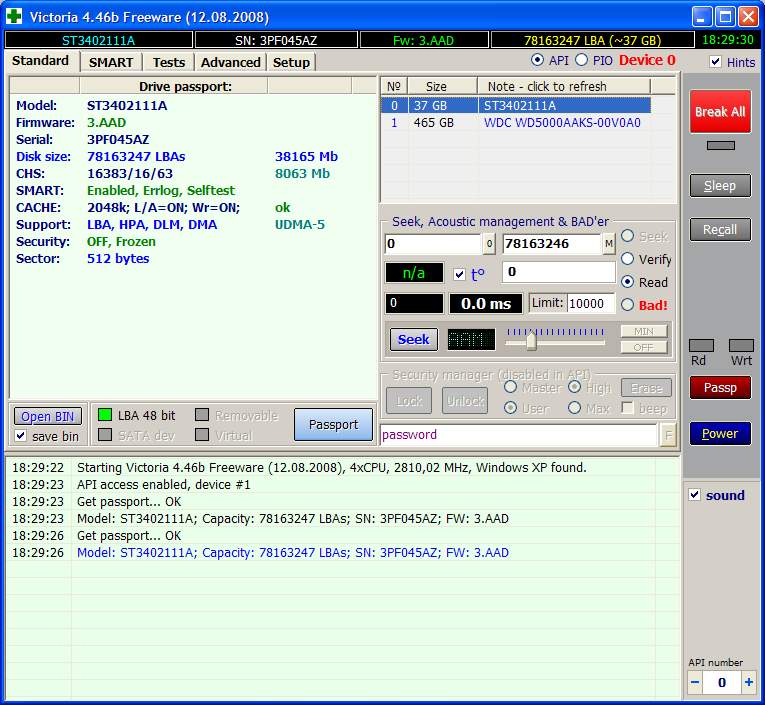Select the PIO access mode radio button

coord(582,61)
